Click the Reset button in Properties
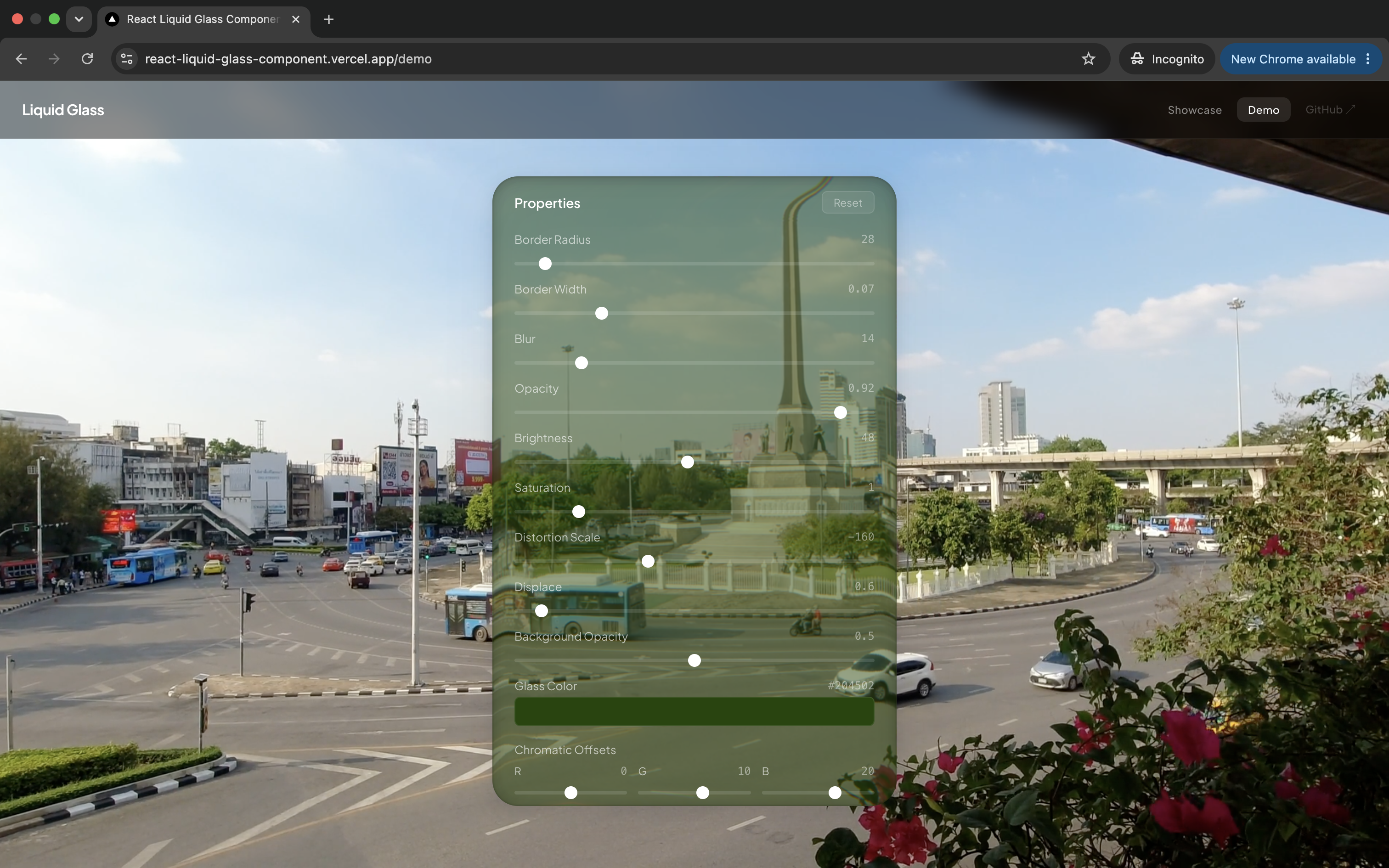The height and width of the screenshot is (868, 1389). [x=848, y=203]
